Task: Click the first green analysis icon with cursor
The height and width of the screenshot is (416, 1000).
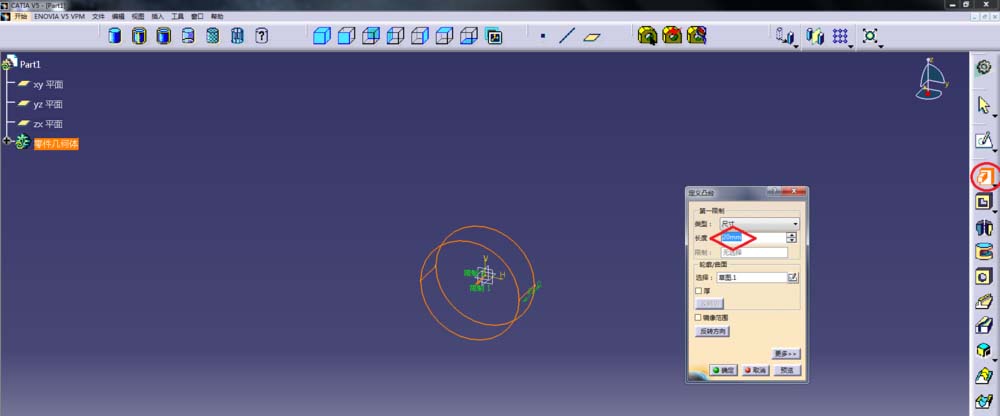Action: point(647,35)
